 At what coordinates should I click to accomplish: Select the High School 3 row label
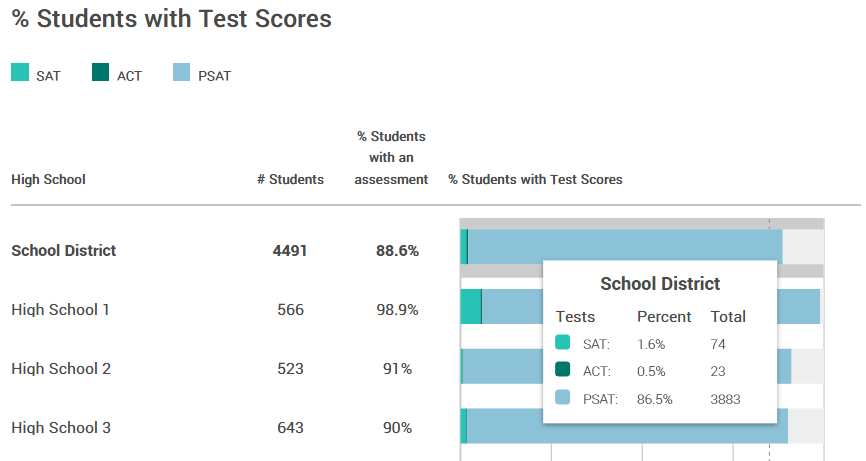61,428
